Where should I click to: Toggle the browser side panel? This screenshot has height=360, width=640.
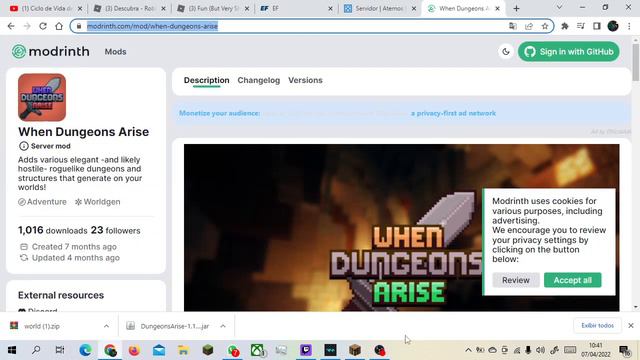point(597,26)
